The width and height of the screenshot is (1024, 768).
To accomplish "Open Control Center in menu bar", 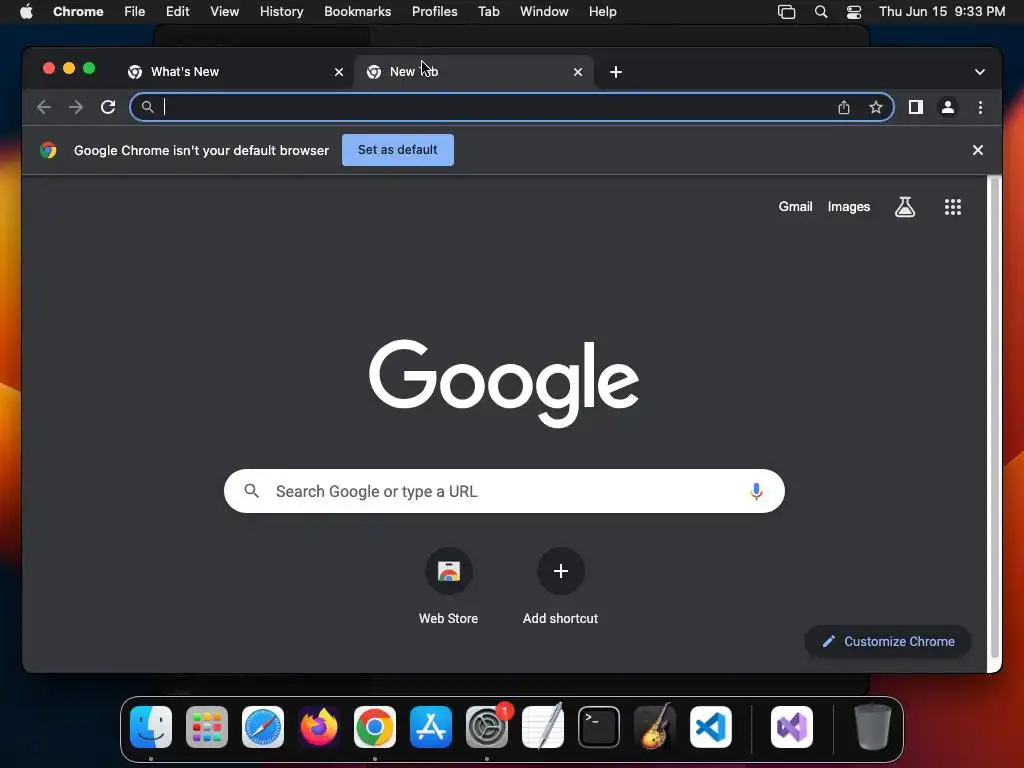I will 854,12.
